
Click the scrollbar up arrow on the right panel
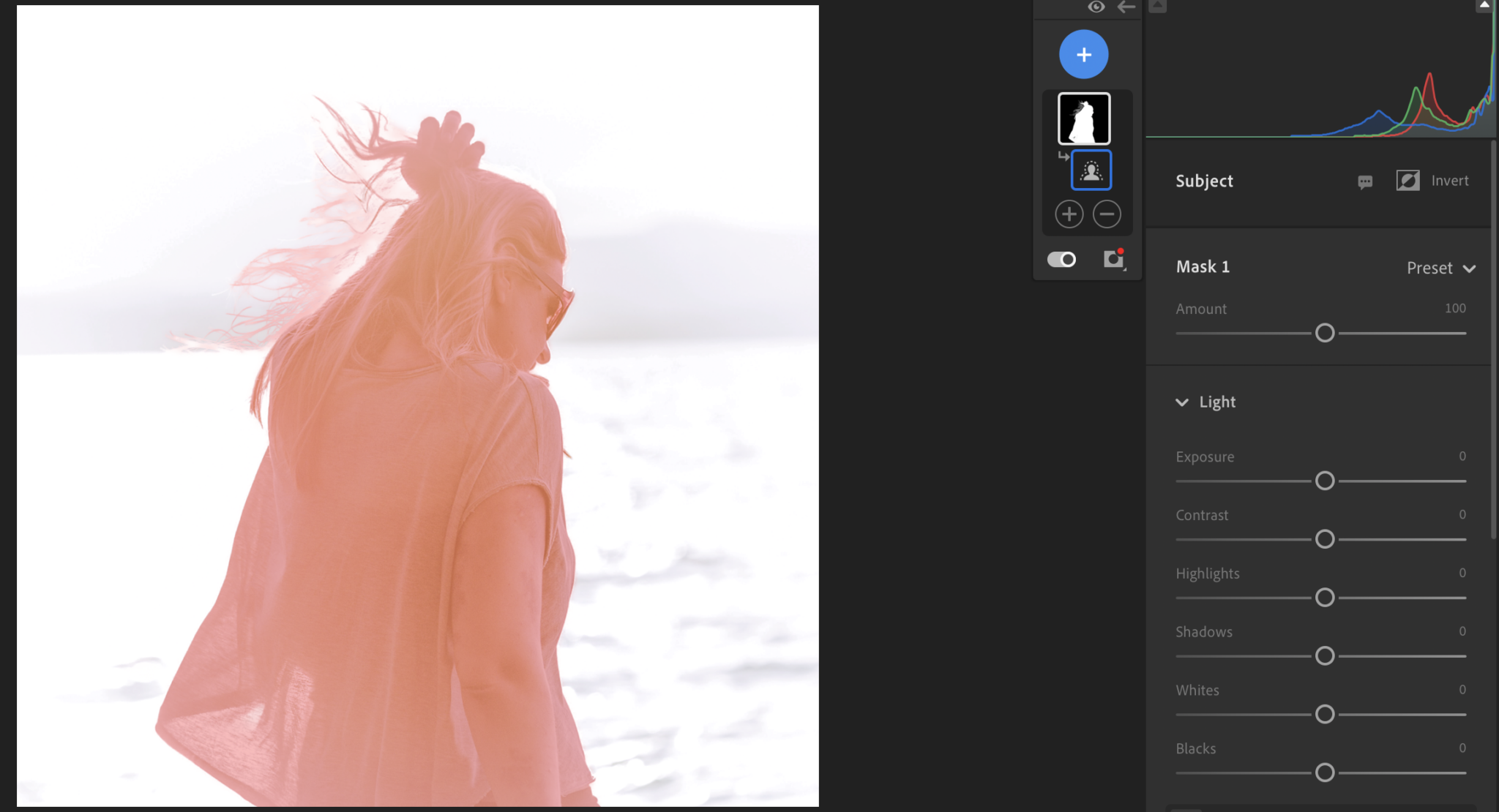(x=1484, y=6)
